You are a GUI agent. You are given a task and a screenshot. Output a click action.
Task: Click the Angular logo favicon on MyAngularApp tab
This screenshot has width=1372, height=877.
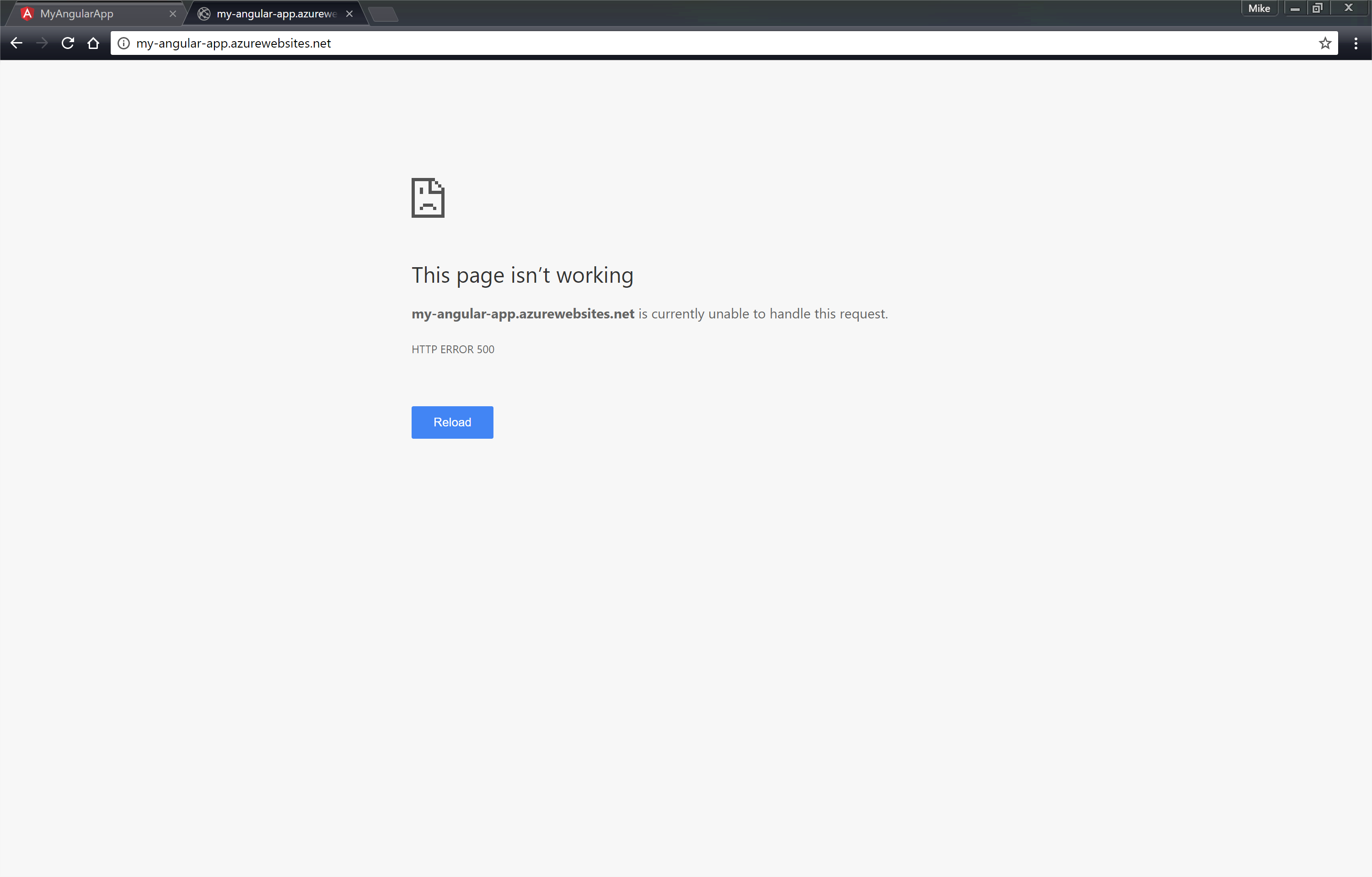[x=27, y=13]
